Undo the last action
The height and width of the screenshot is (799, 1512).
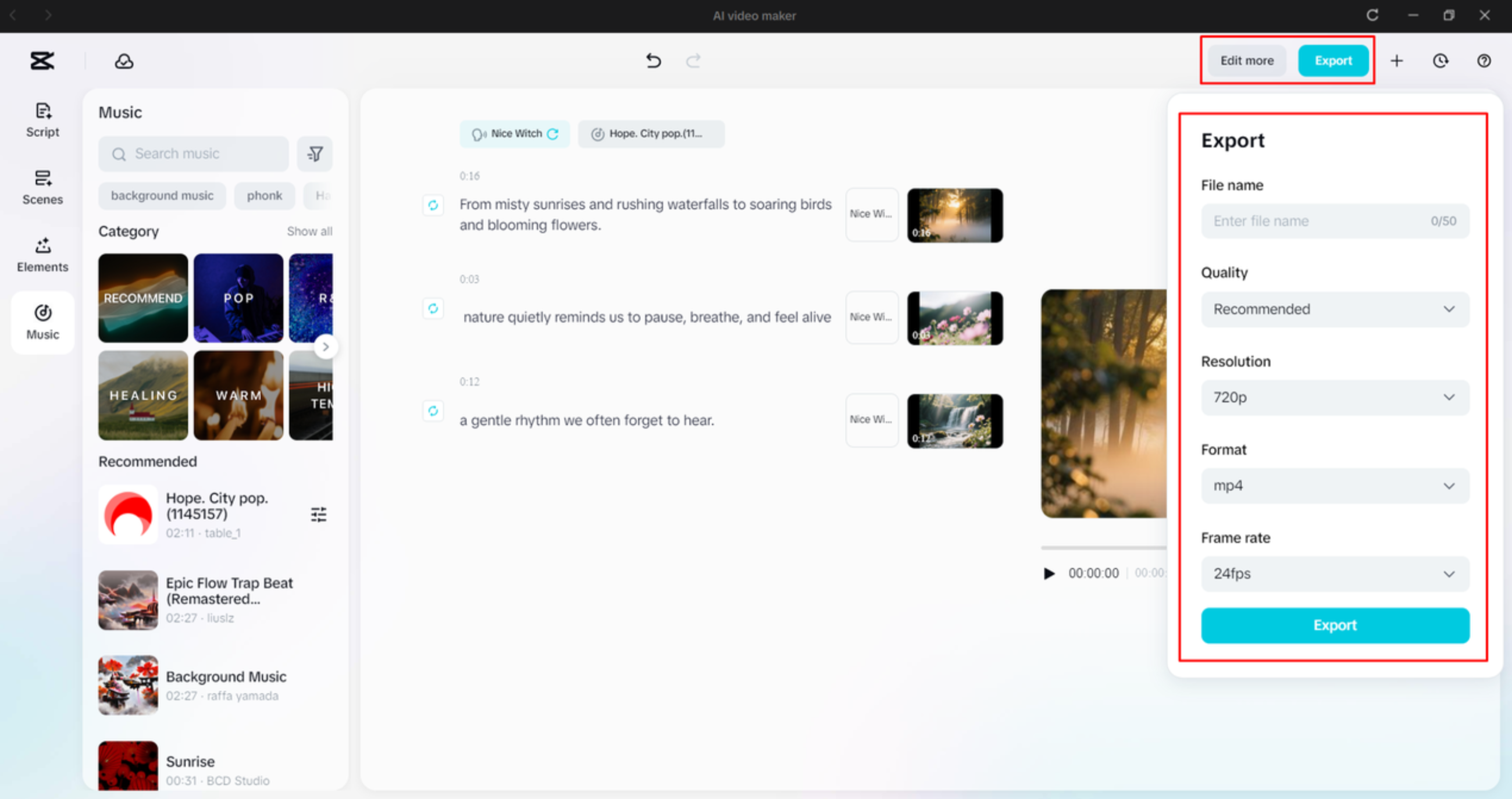point(653,60)
